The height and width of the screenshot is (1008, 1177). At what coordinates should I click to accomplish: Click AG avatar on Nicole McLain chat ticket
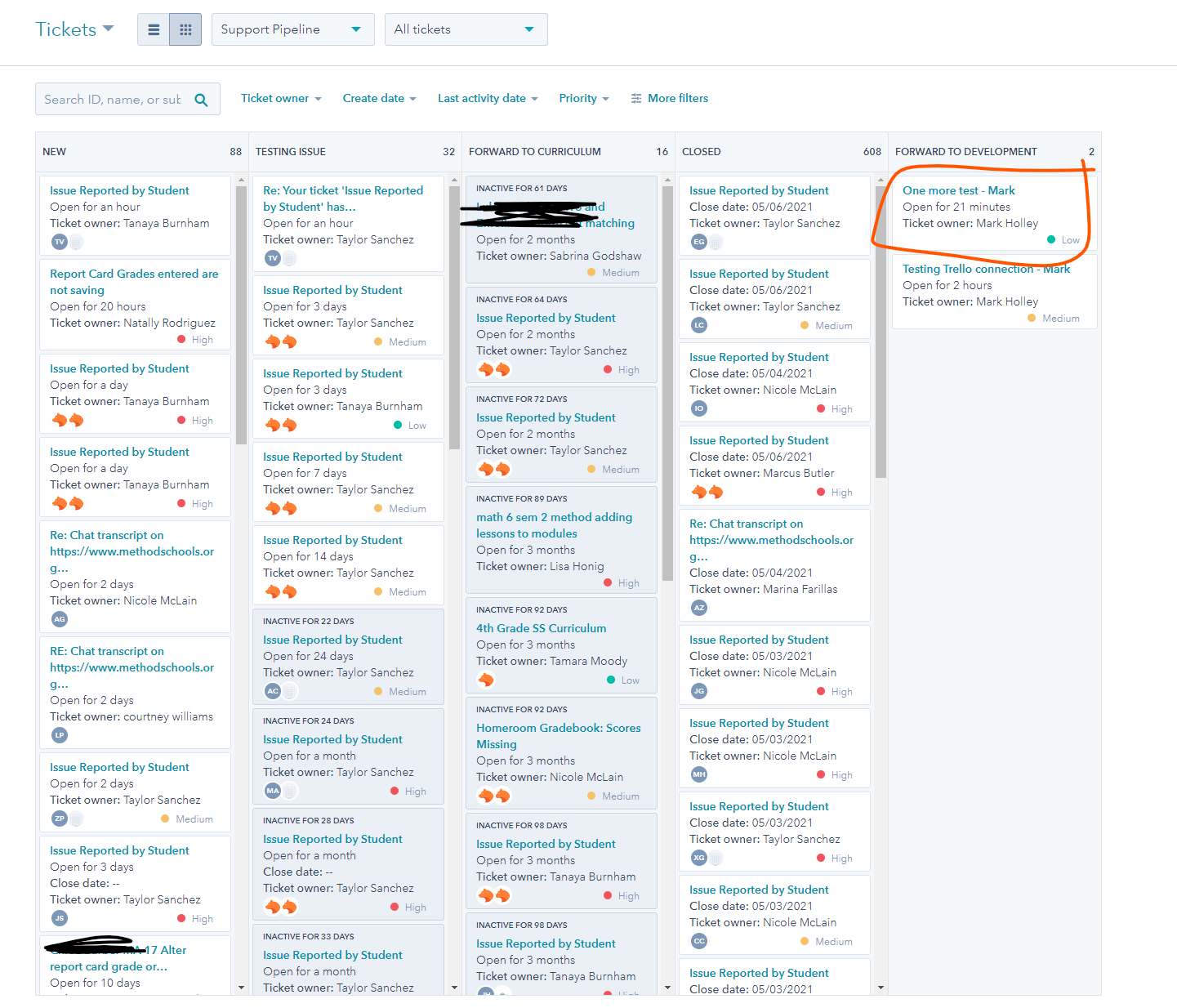coord(60,619)
